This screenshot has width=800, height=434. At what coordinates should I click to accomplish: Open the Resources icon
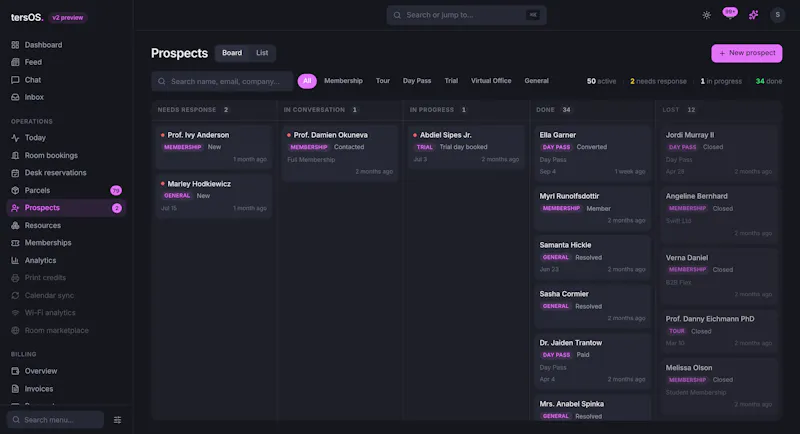point(15,225)
